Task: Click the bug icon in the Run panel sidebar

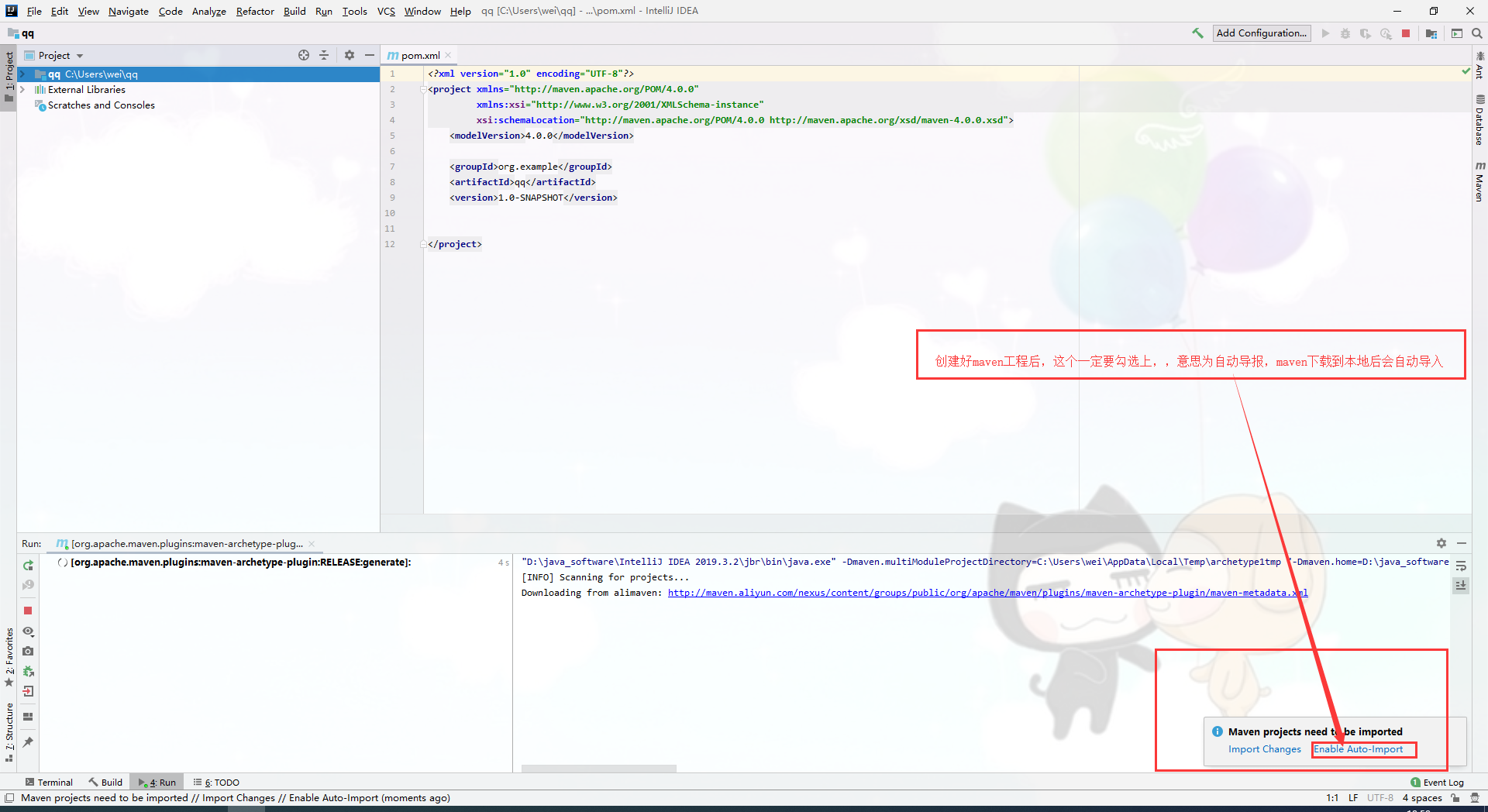Action: pyautogui.click(x=28, y=671)
